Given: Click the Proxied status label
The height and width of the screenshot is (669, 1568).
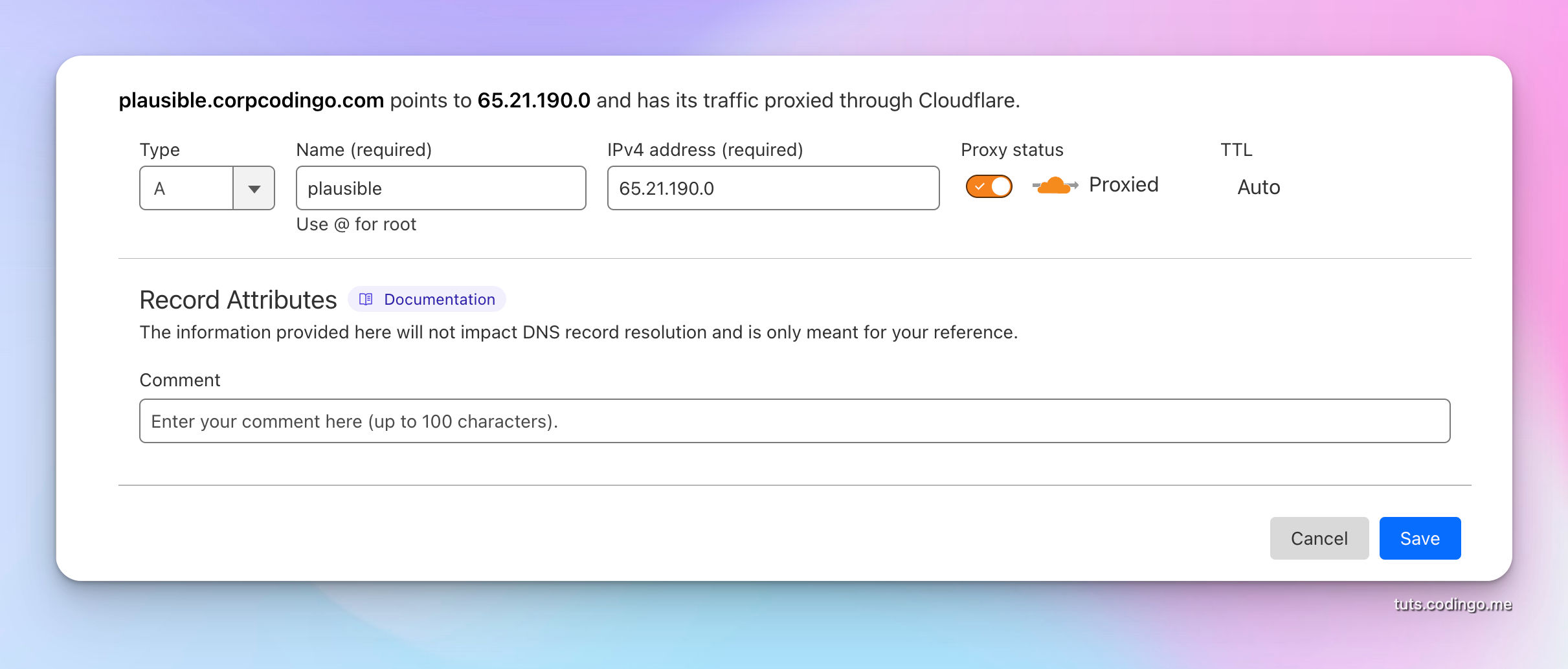Looking at the screenshot, I should (1123, 185).
